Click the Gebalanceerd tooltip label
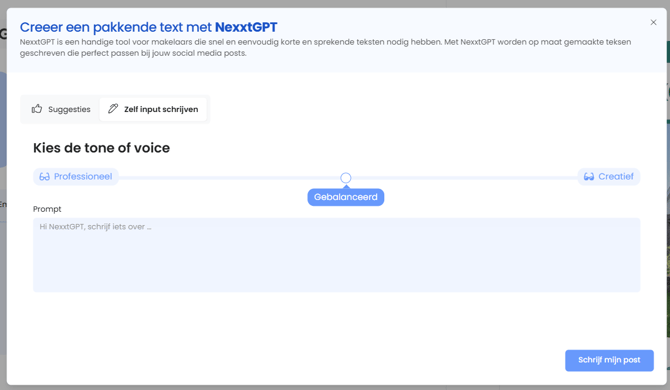Screen dimensions: 670x390 (346, 197)
